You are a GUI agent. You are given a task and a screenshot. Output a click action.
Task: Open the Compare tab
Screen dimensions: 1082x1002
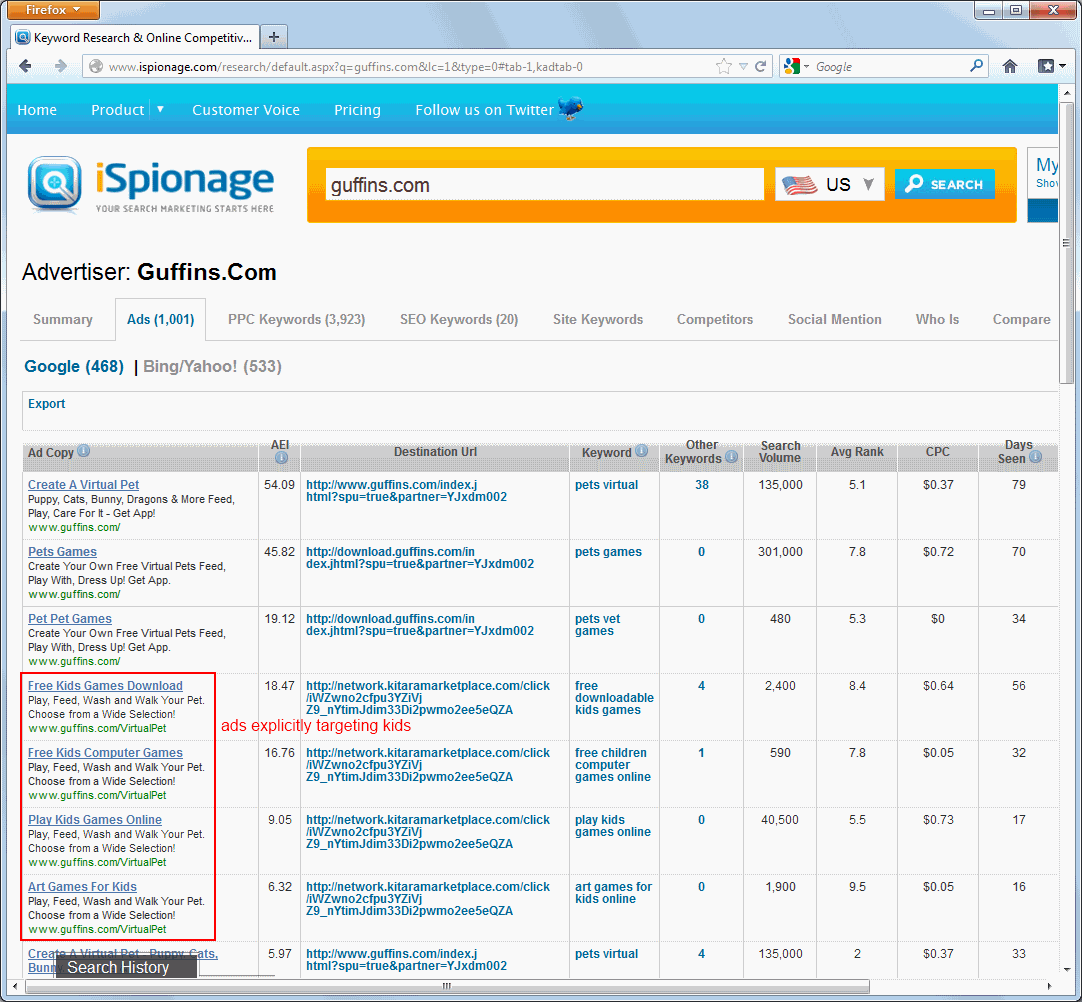pos(1021,320)
